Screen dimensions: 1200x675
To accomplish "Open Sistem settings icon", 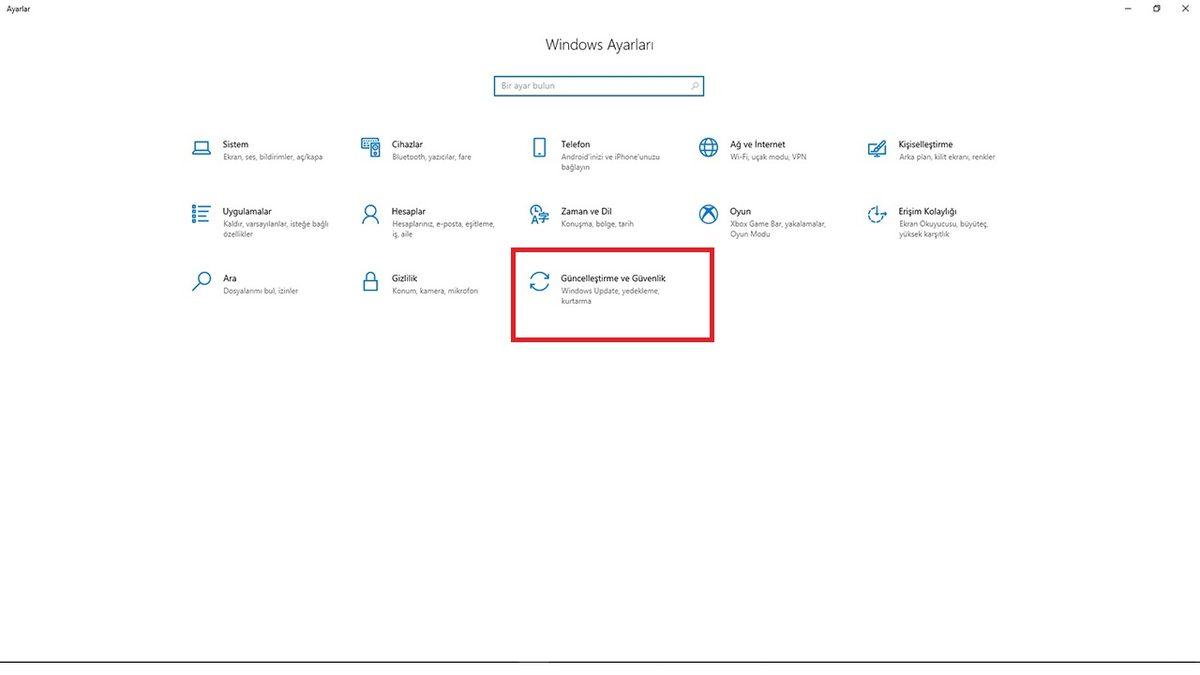I will click(200, 148).
